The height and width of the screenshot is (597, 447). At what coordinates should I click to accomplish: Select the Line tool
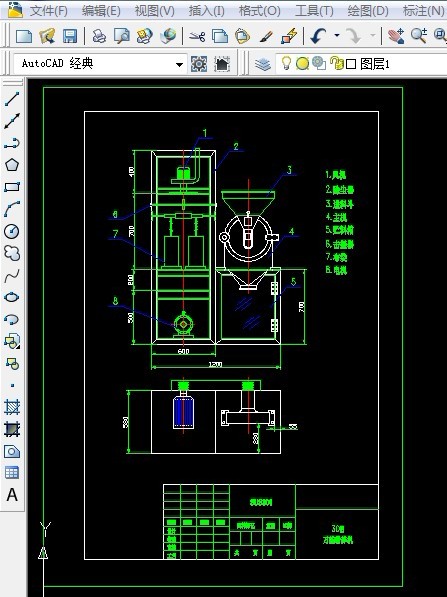[12, 99]
